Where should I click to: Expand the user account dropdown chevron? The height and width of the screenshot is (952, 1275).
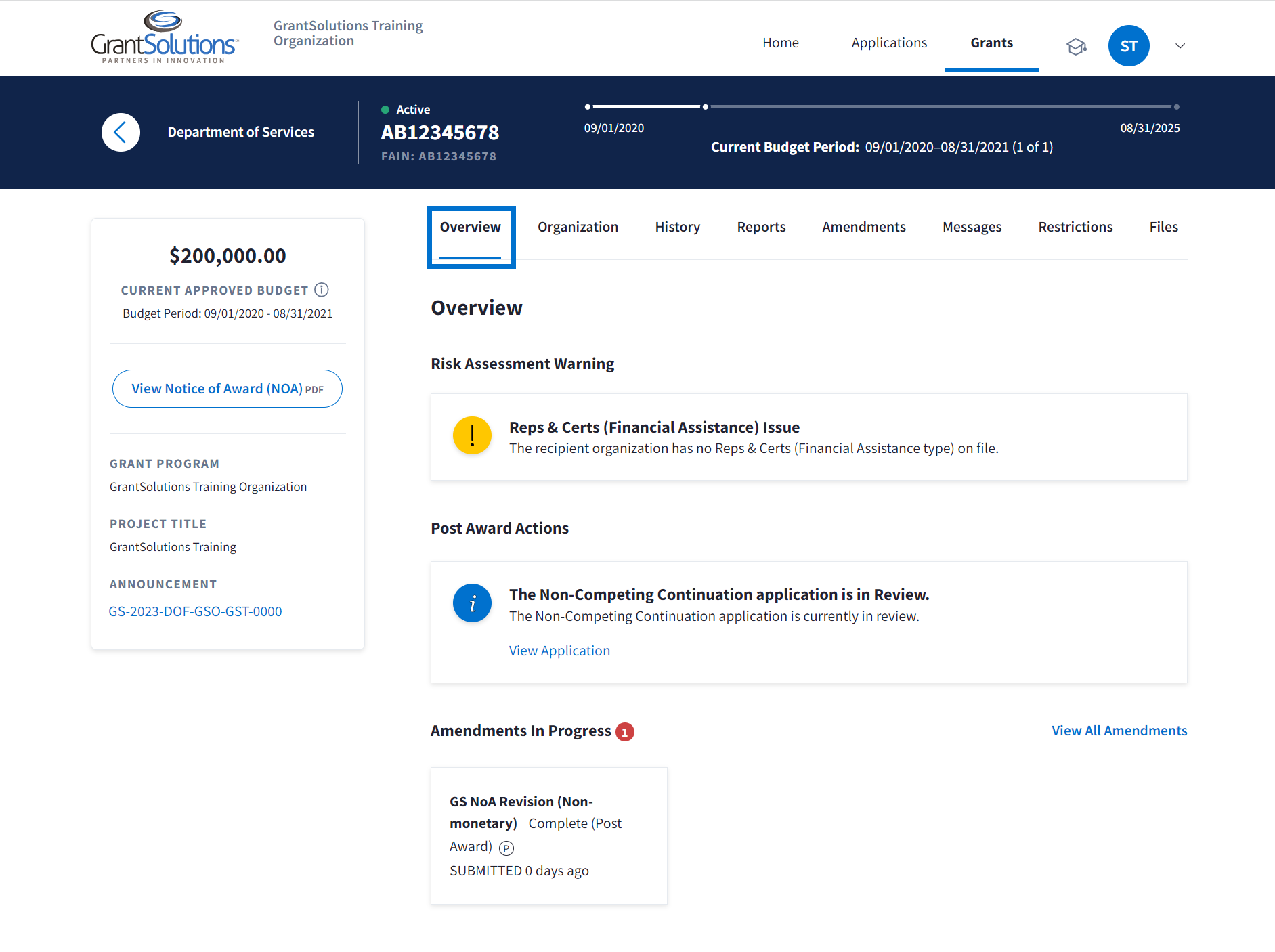point(1180,46)
